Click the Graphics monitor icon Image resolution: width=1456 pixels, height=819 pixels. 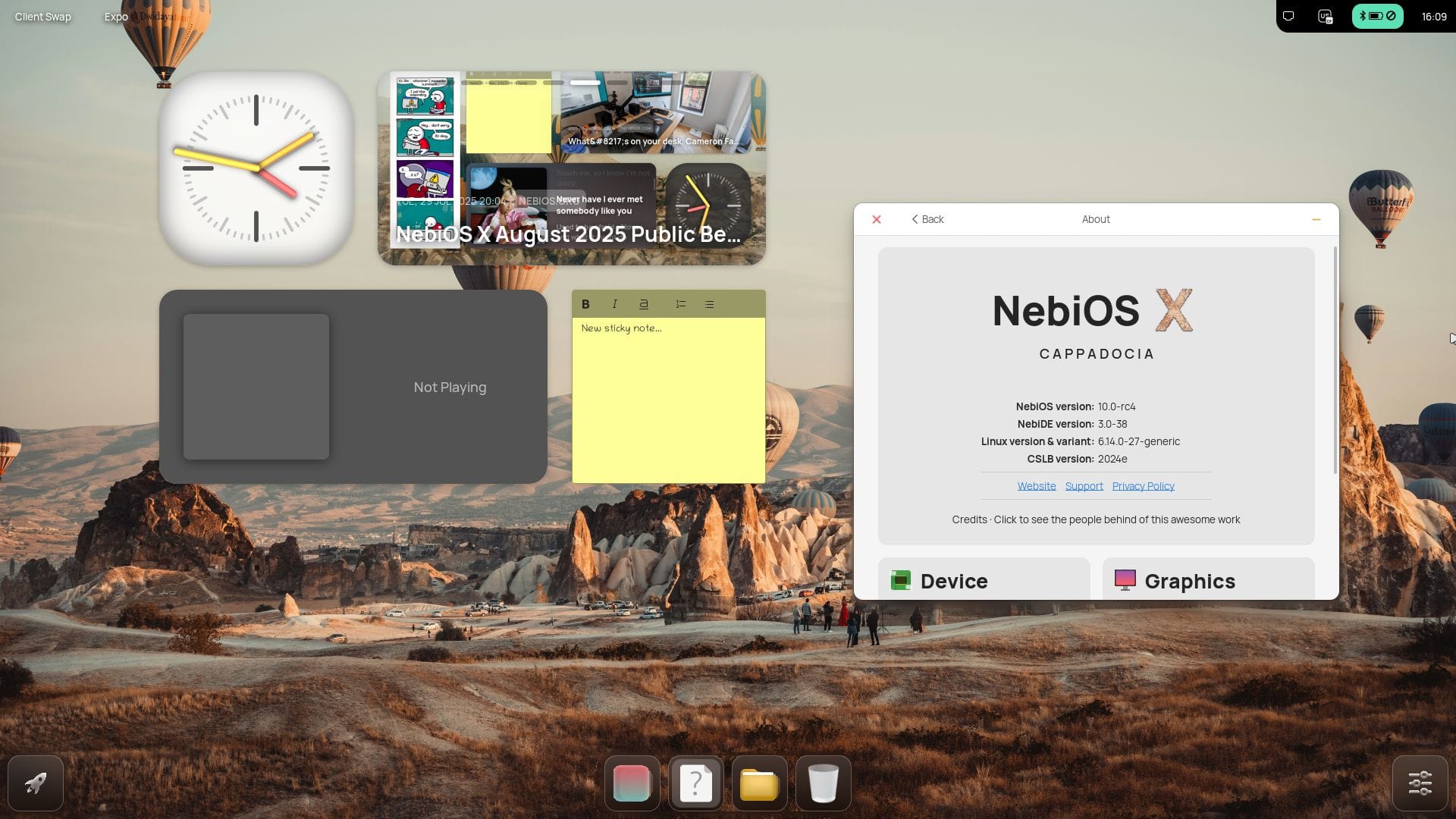[1125, 580]
